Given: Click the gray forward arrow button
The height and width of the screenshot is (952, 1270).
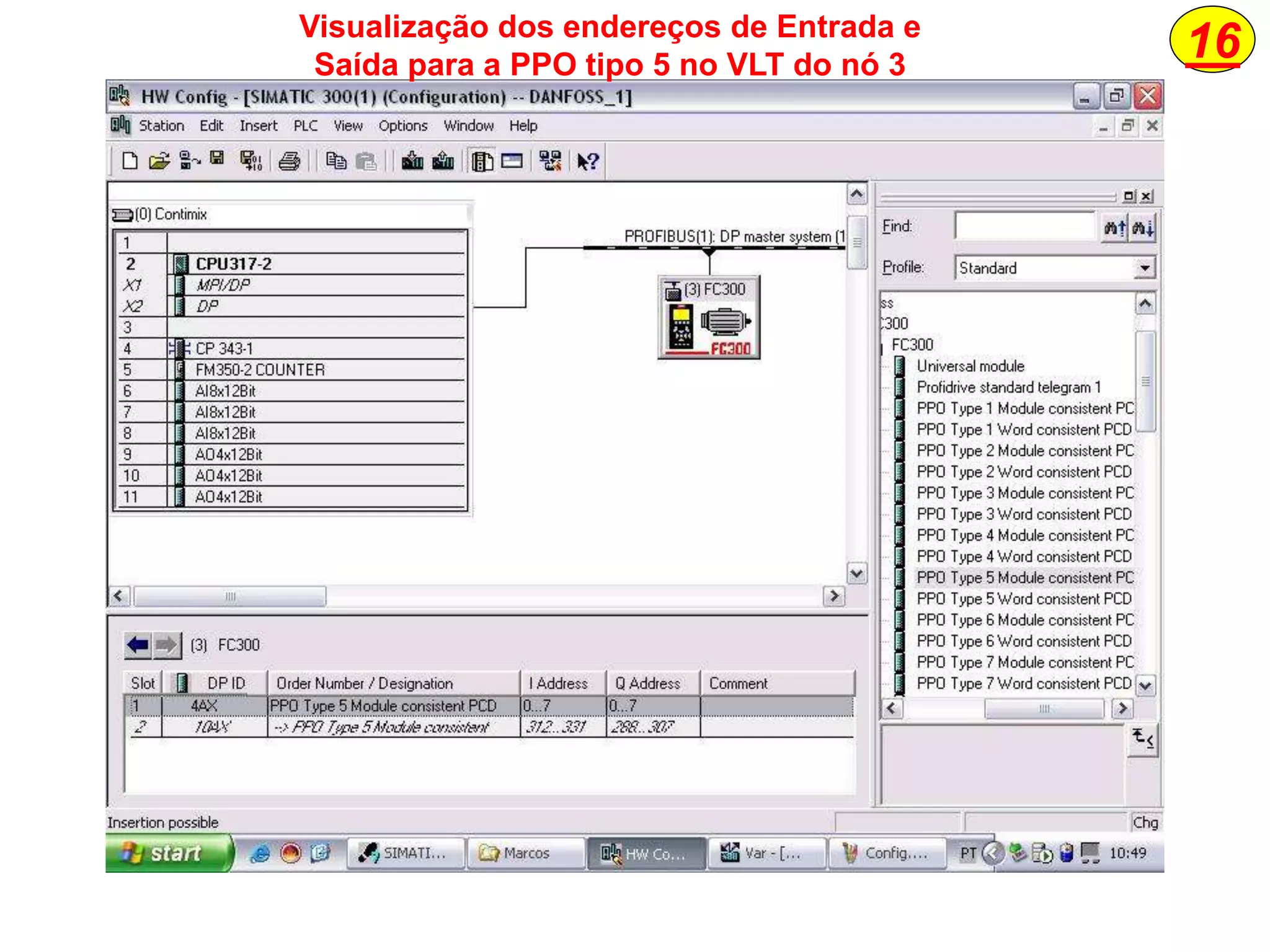Looking at the screenshot, I should [x=167, y=645].
